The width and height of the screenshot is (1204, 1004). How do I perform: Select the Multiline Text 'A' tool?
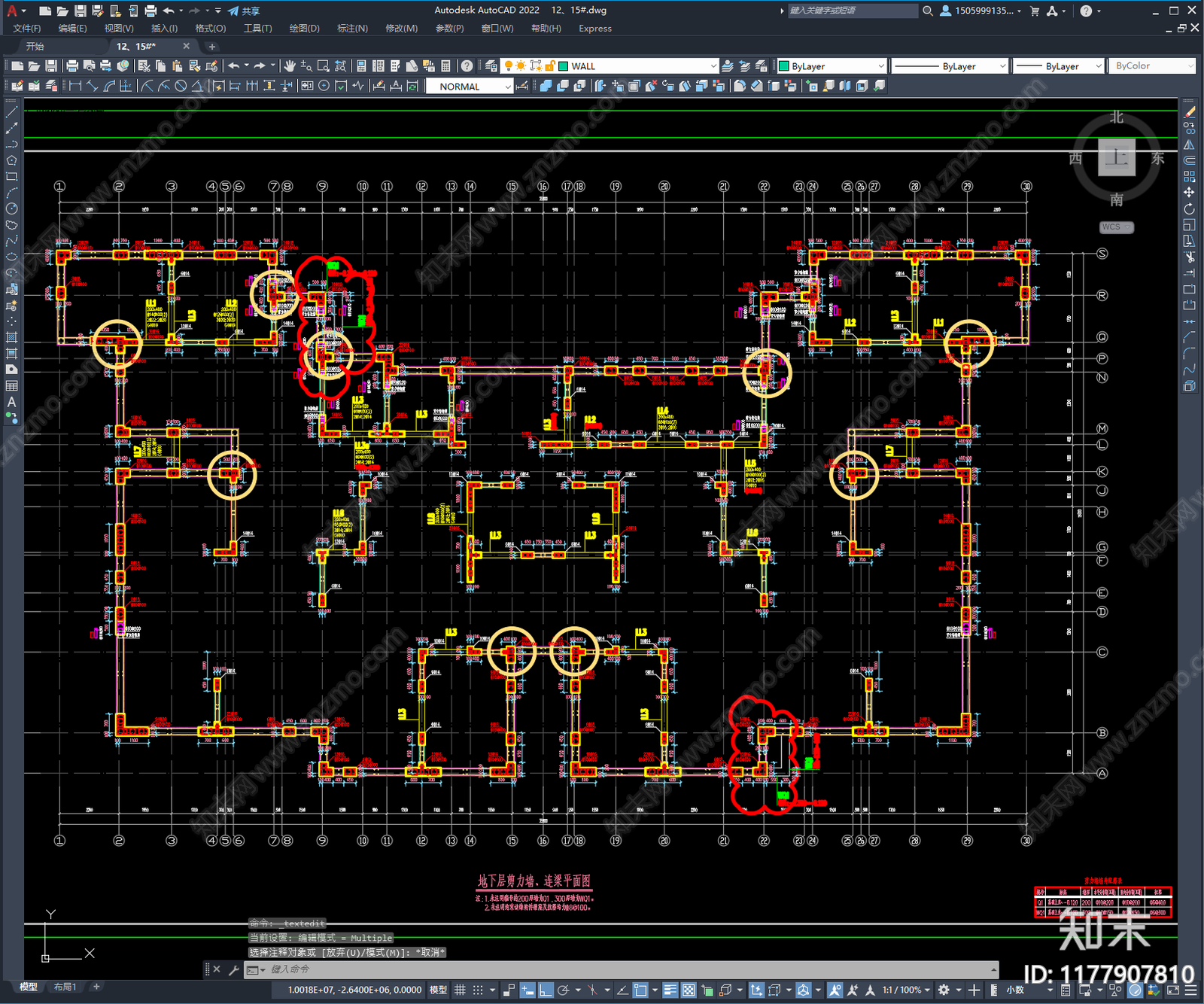click(11, 402)
